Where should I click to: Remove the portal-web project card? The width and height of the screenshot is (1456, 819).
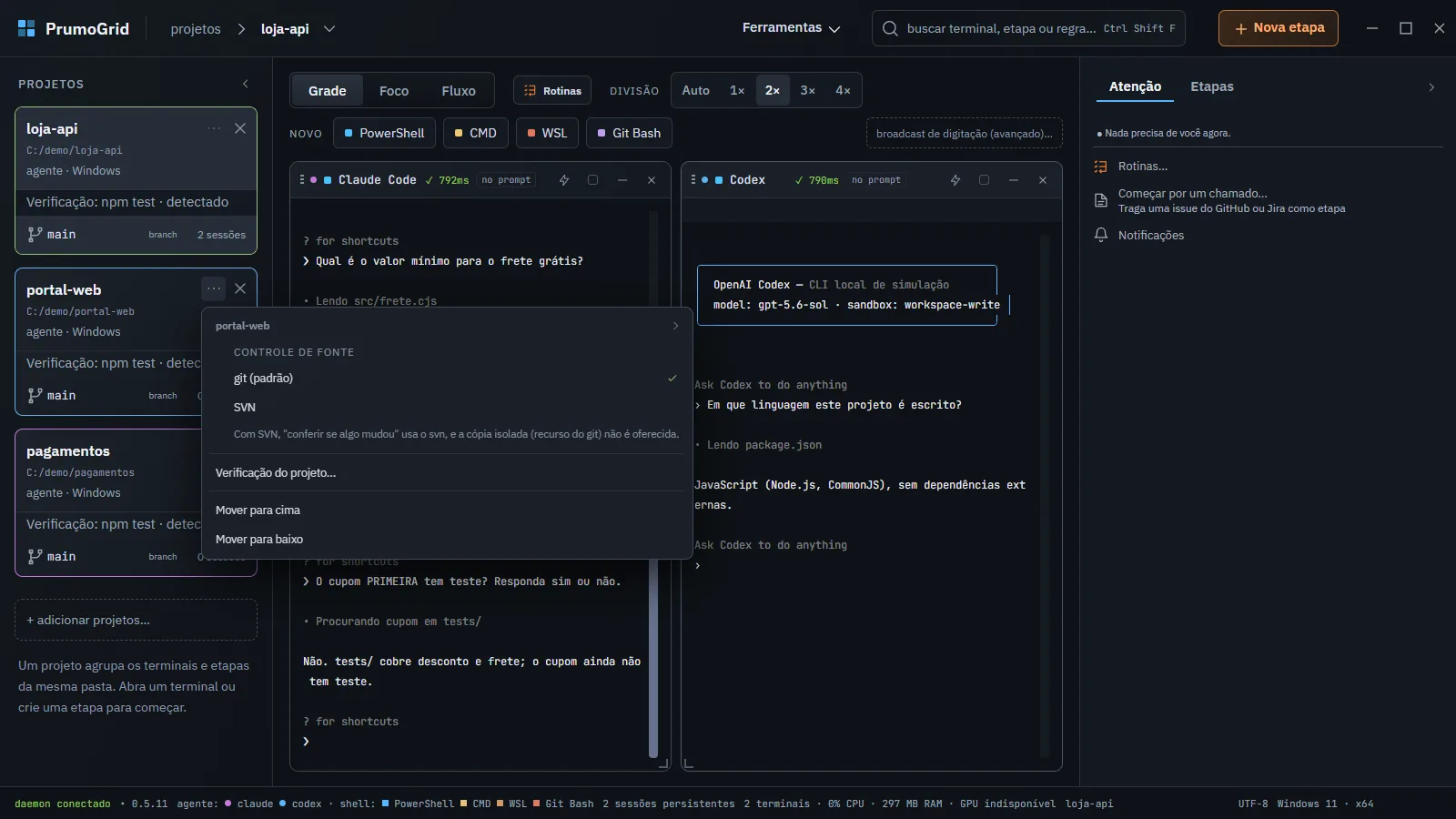pyautogui.click(x=240, y=288)
